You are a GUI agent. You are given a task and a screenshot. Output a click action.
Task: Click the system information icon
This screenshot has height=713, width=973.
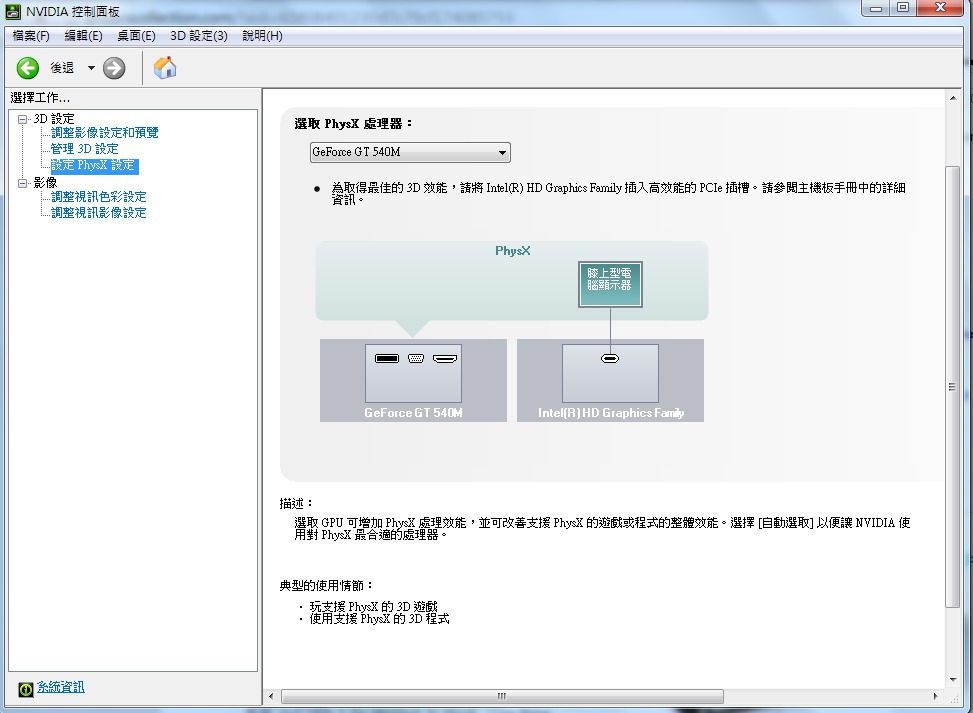tap(25, 689)
